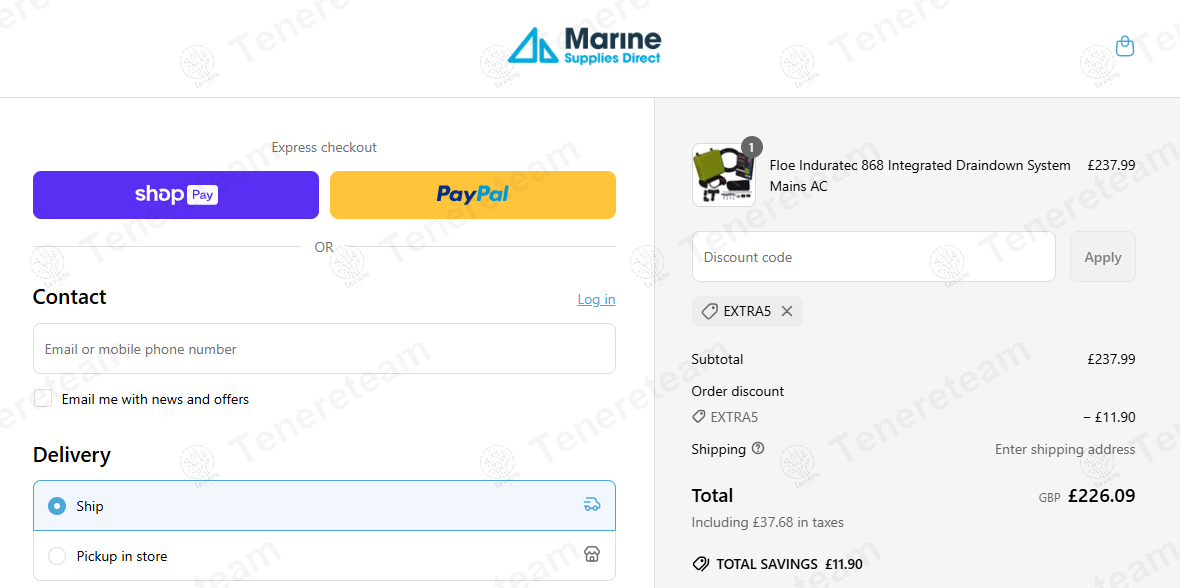
Task: Click the Floe Induratec 868 product title
Action: point(920,175)
